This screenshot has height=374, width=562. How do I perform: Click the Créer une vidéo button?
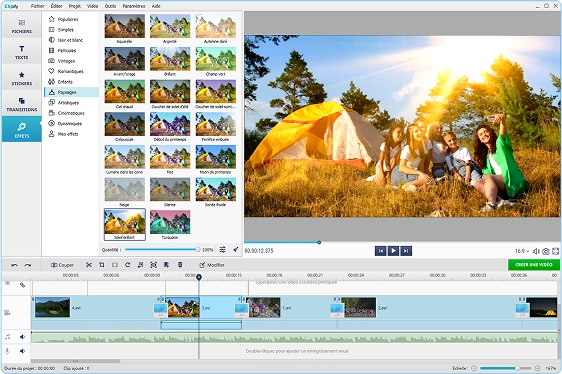(x=534, y=265)
